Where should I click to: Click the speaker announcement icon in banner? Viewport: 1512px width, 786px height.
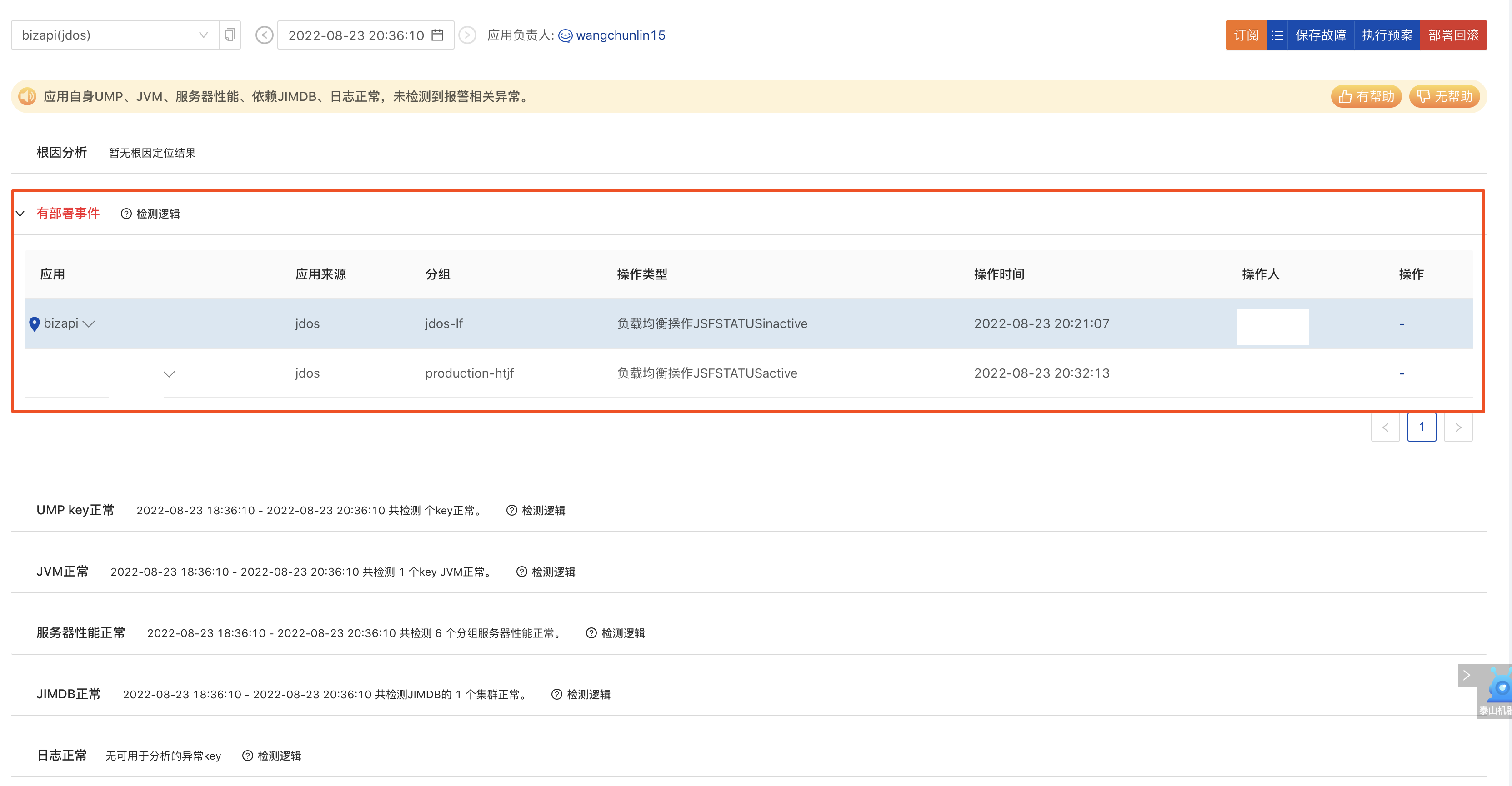tap(27, 96)
